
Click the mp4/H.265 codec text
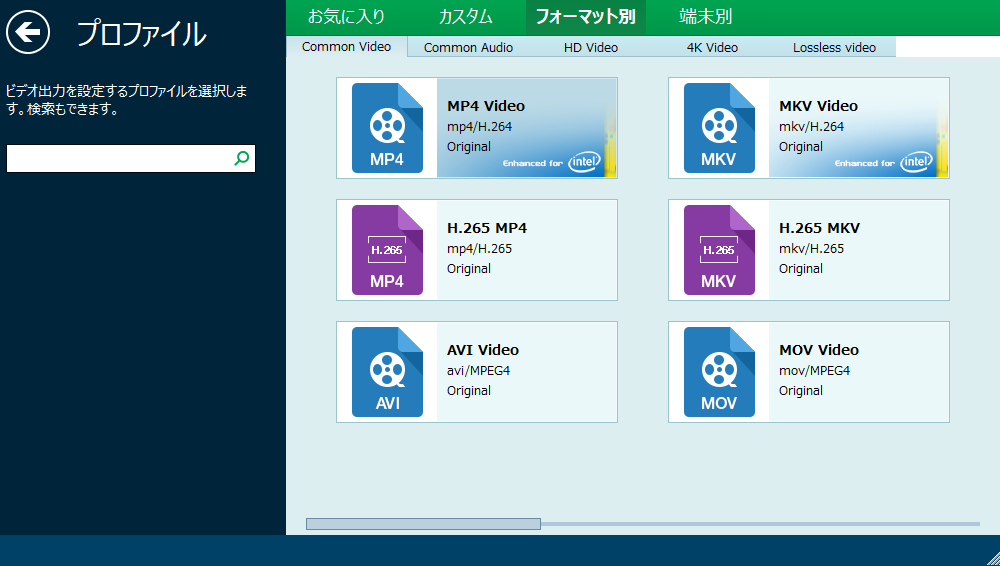[x=480, y=248]
